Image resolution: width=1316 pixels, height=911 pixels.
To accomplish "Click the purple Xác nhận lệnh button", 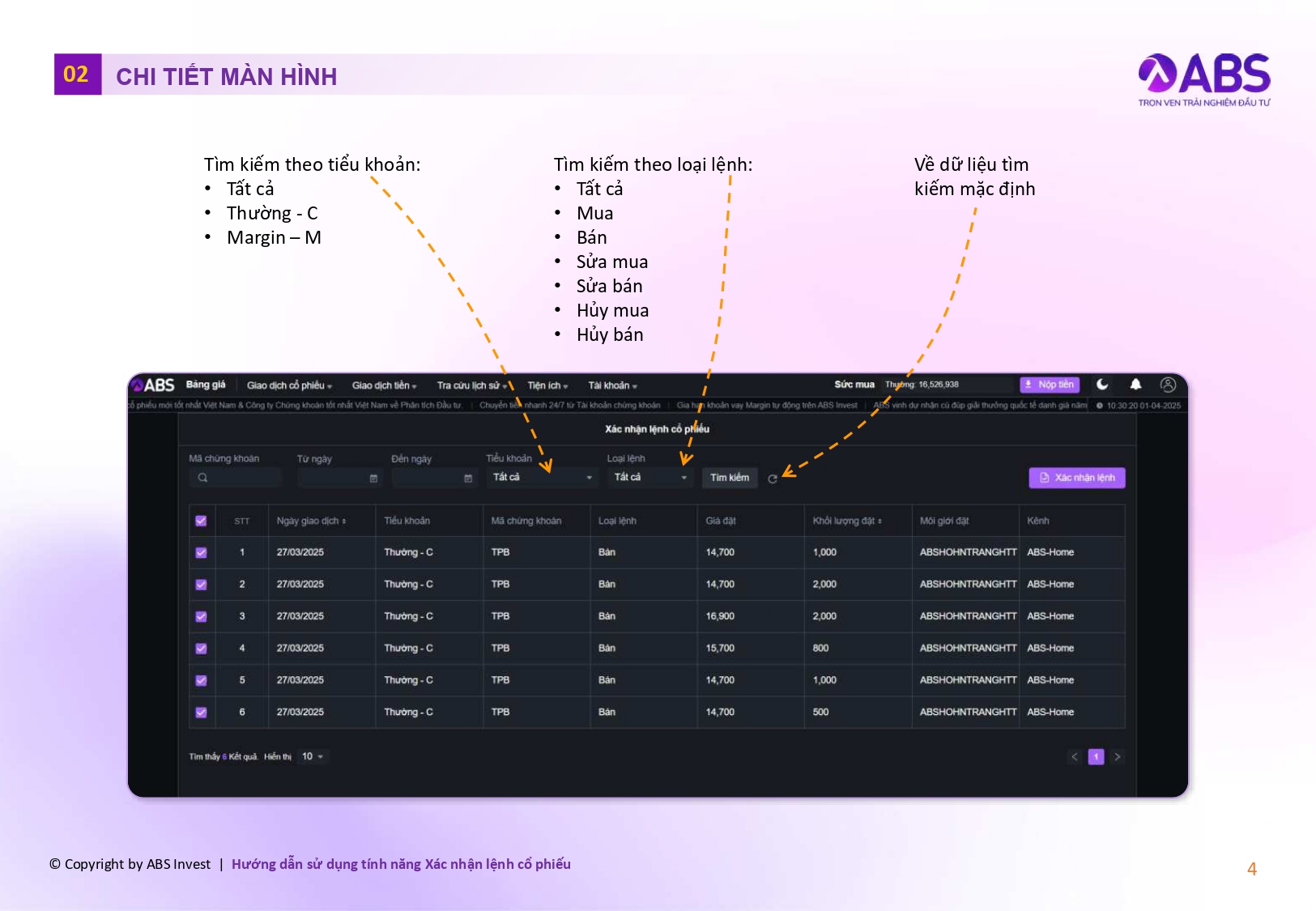I will pyautogui.click(x=1076, y=478).
